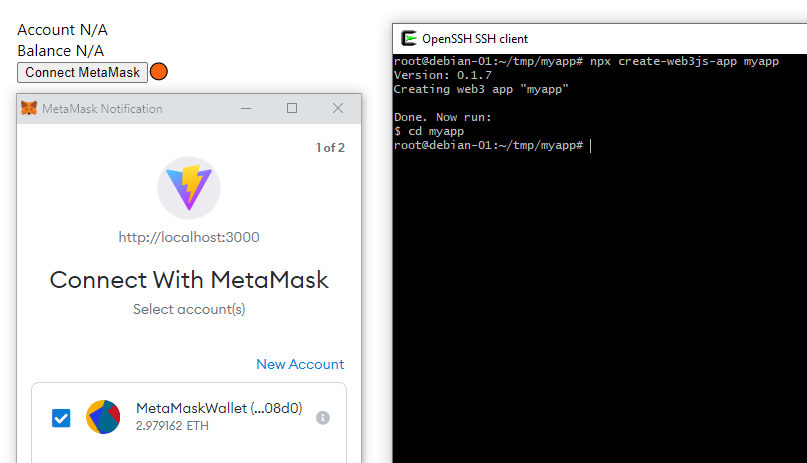
Task: Click the 'Done. Now run:' terminal line
Action: [x=443, y=117]
